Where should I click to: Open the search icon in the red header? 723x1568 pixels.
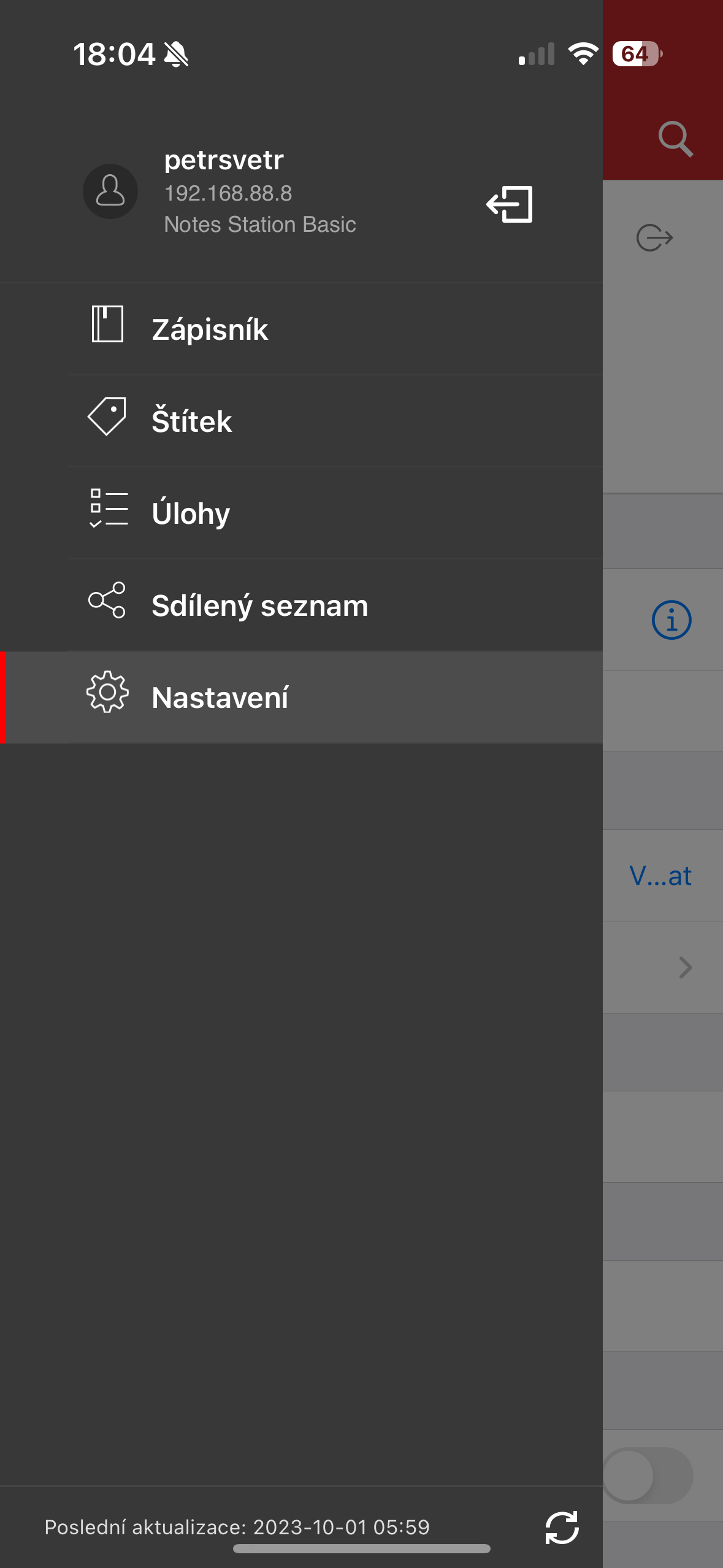tap(676, 139)
